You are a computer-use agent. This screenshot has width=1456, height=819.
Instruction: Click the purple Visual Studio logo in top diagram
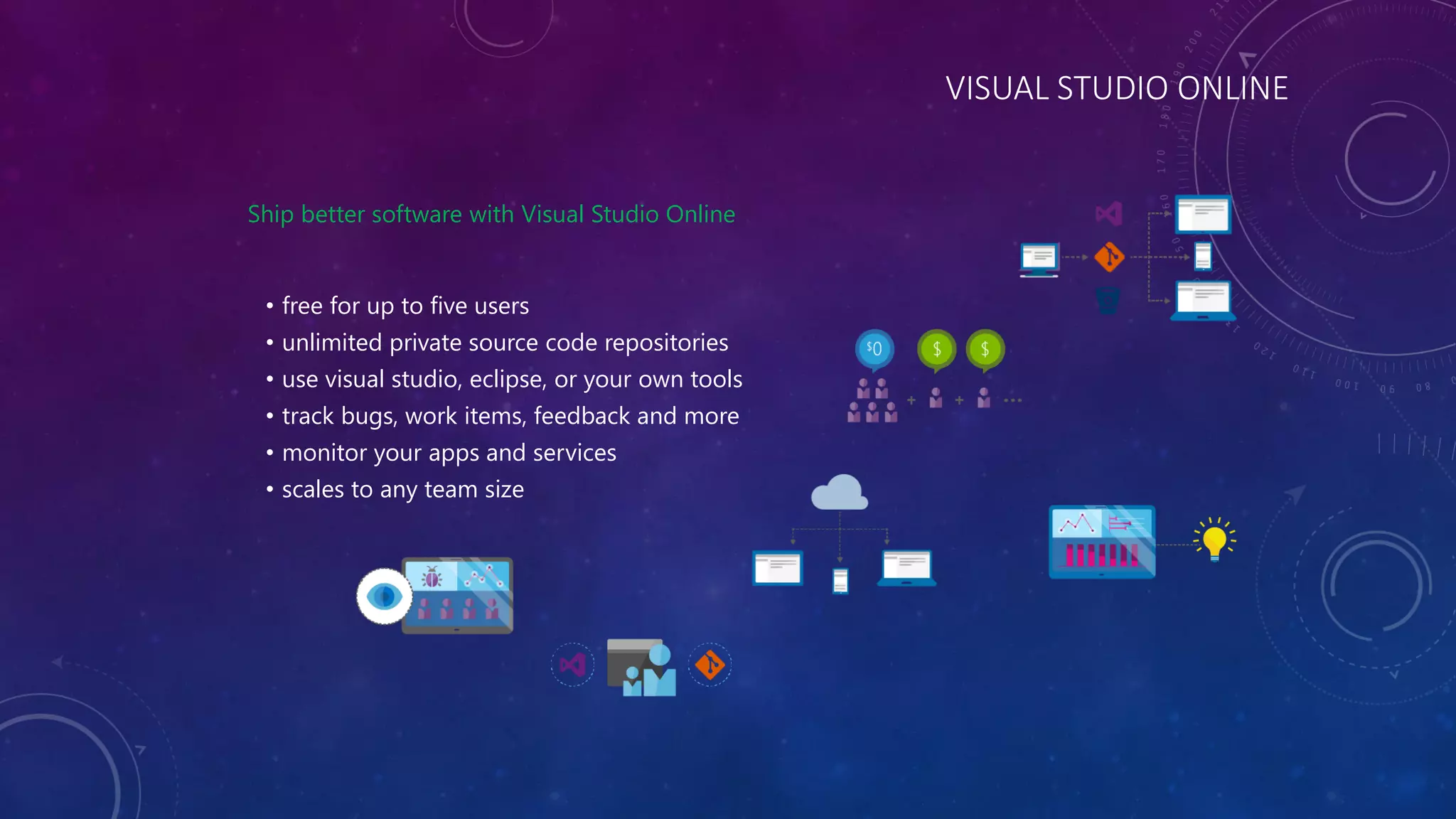pyautogui.click(x=1108, y=213)
